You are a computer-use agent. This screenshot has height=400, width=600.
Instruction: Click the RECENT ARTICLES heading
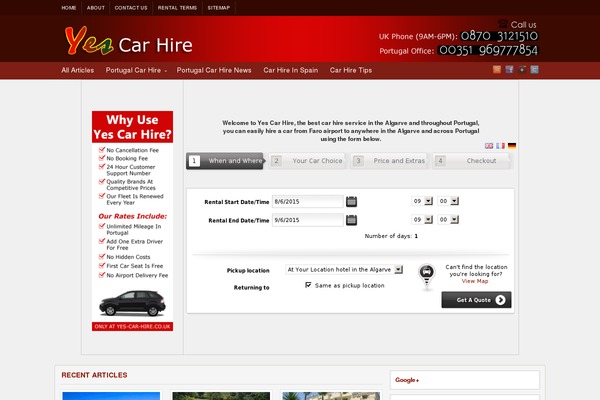[94, 375]
